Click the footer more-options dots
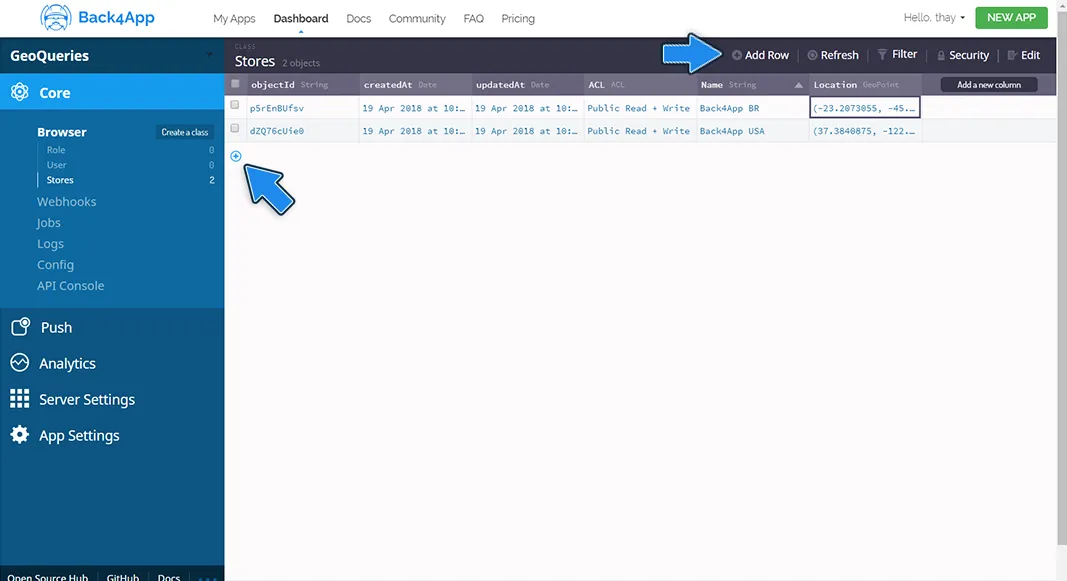1067x581 pixels. [208, 578]
